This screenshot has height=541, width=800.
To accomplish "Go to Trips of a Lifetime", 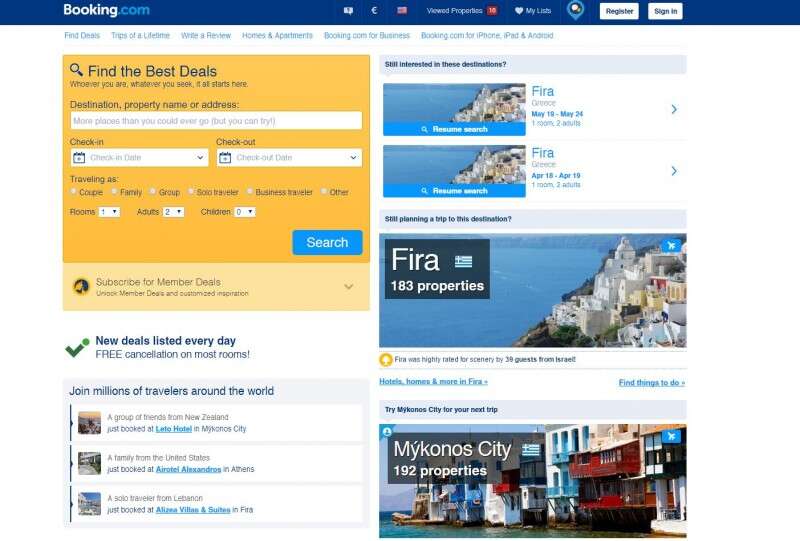I will tap(140, 36).
